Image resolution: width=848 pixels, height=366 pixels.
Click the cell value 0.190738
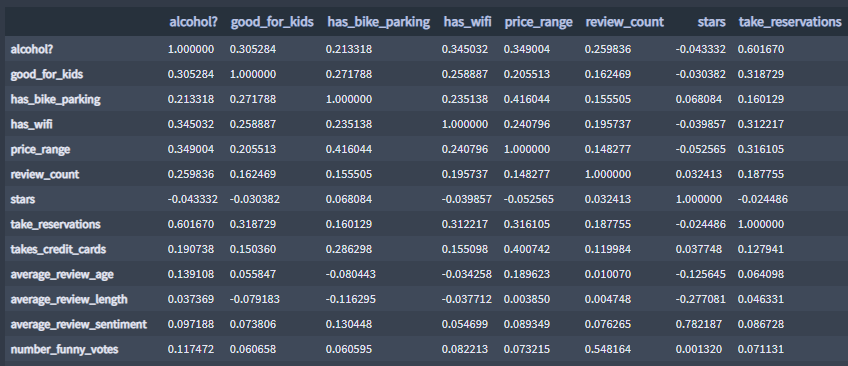click(191, 249)
